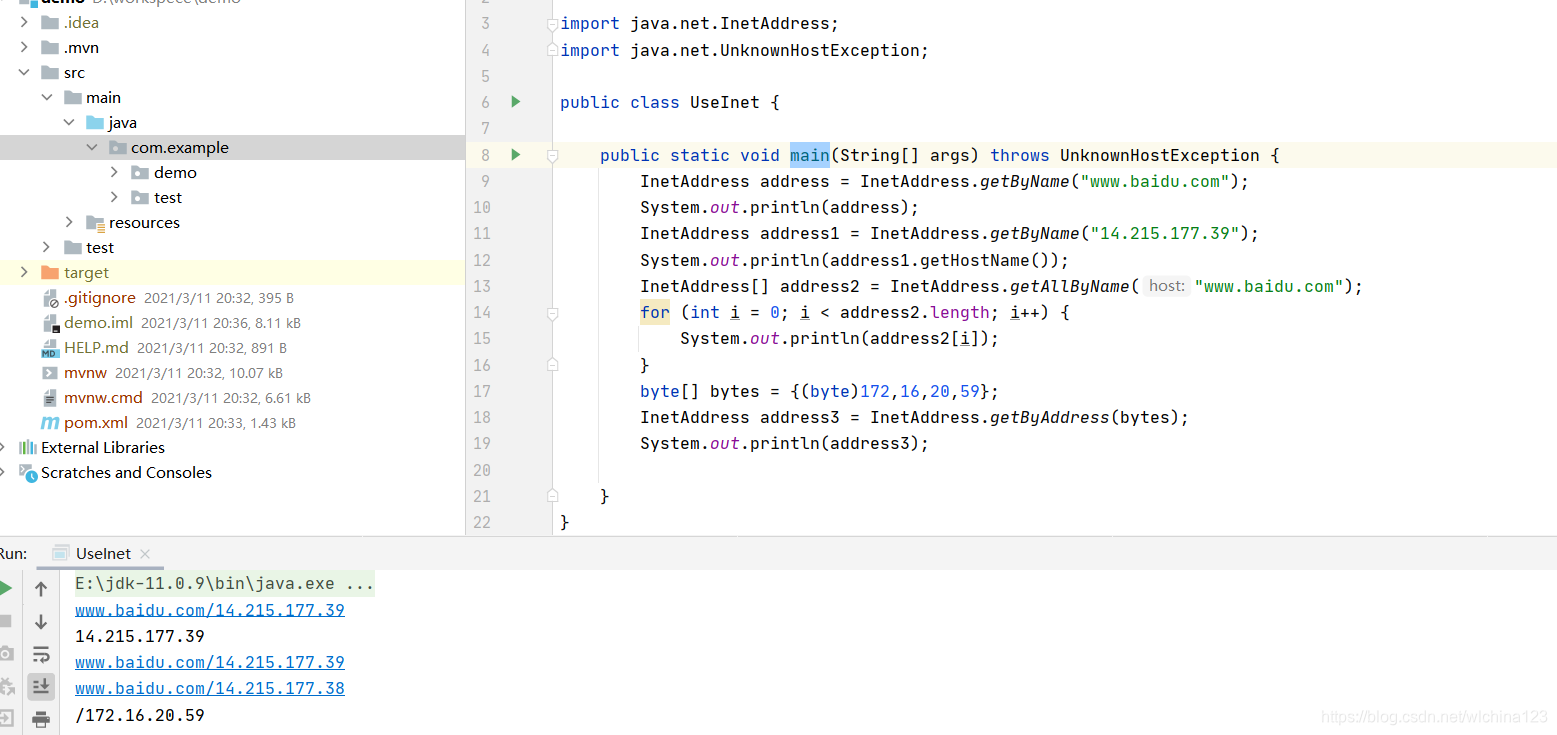Click the demo.iml file icon
This screenshot has width=1557, height=735.
50,323
